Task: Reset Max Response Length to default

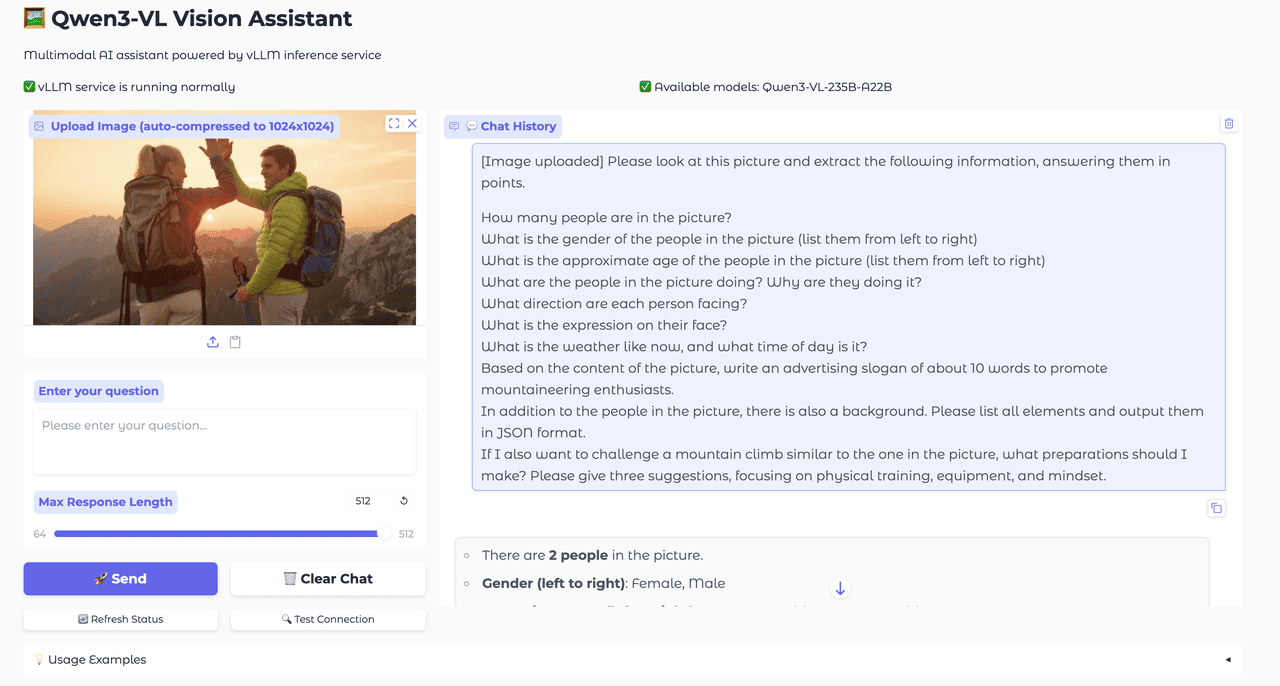Action: [x=404, y=501]
